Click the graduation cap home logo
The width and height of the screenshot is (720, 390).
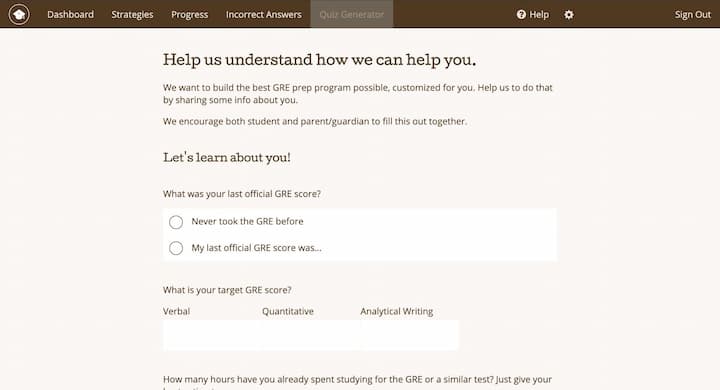(19, 14)
